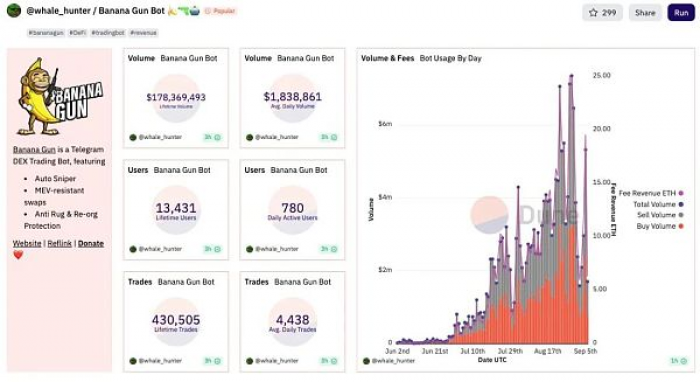Open the Share dialog

click(x=645, y=12)
